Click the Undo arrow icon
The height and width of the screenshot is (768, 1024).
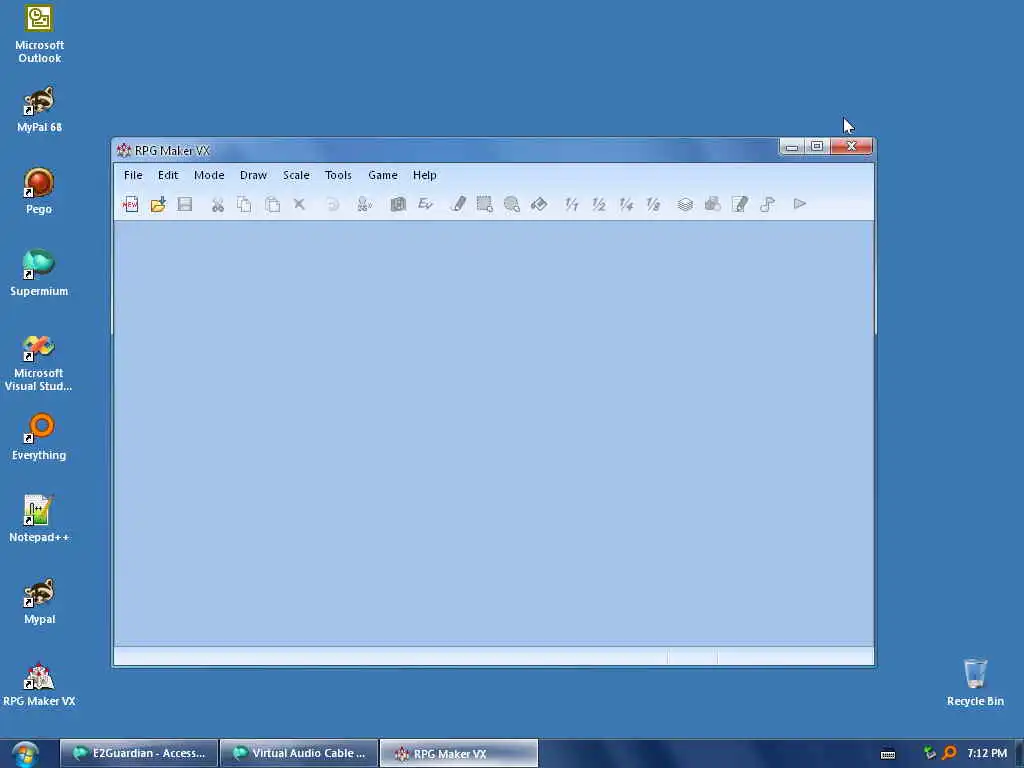[x=333, y=204]
